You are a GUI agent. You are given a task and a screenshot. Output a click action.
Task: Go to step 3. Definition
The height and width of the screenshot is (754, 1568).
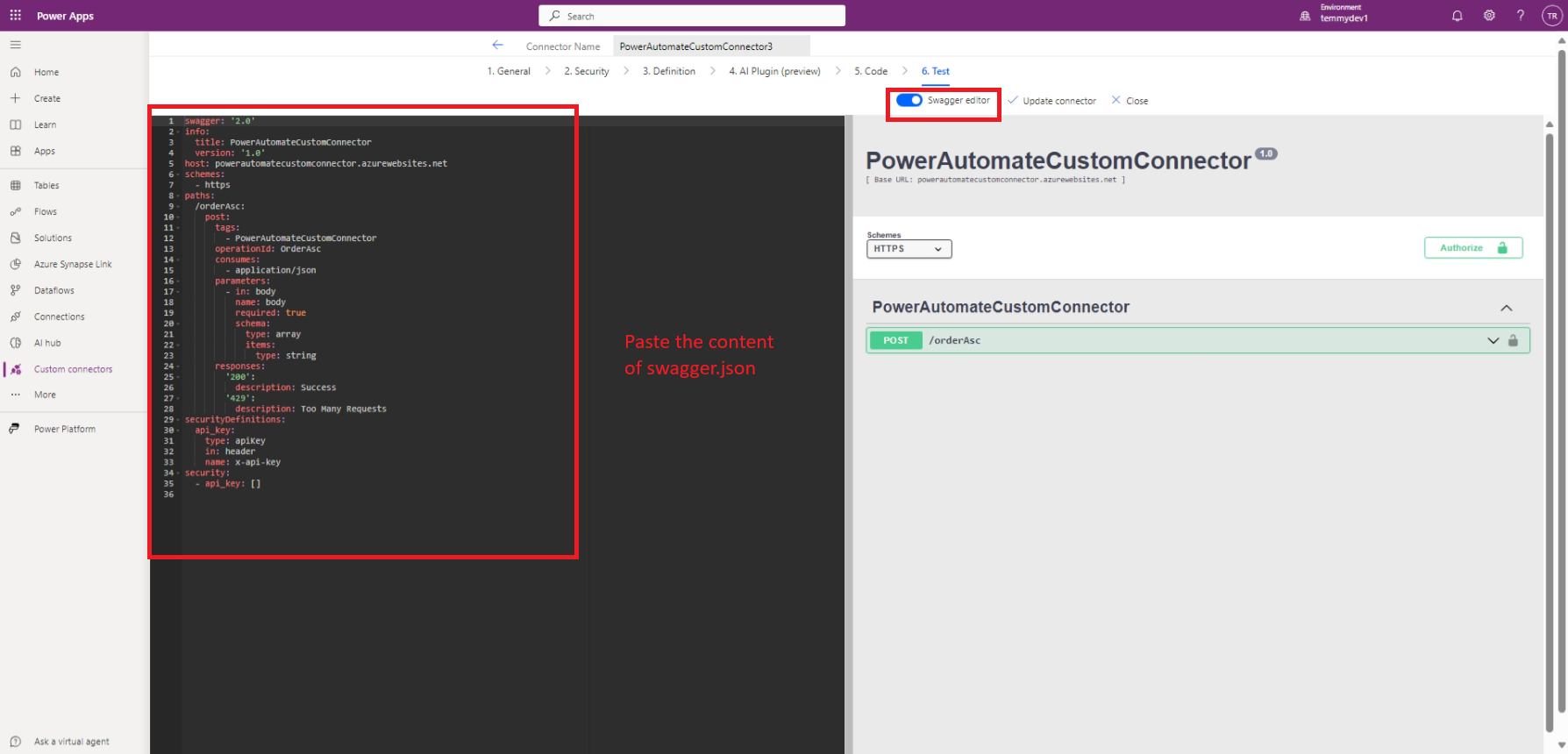coord(669,71)
